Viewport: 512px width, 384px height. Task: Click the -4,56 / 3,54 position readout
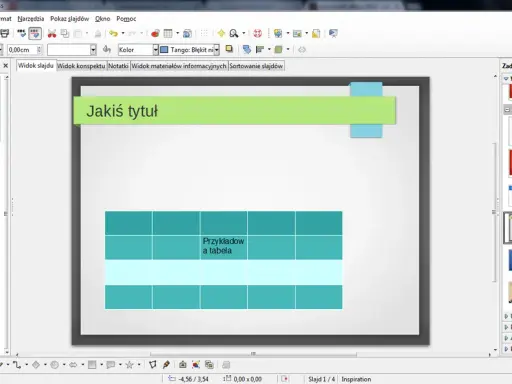(193, 379)
